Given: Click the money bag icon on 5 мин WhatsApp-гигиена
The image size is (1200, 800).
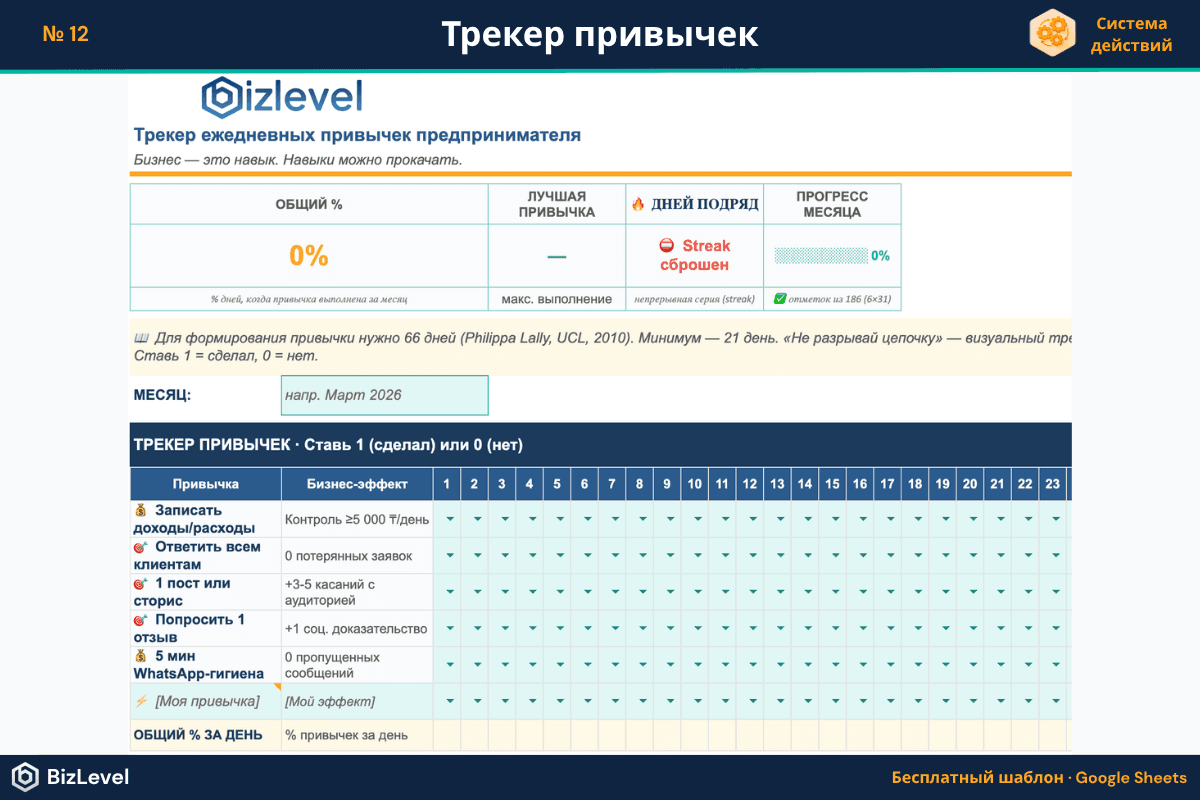Looking at the screenshot, I should pyautogui.click(x=140, y=656).
